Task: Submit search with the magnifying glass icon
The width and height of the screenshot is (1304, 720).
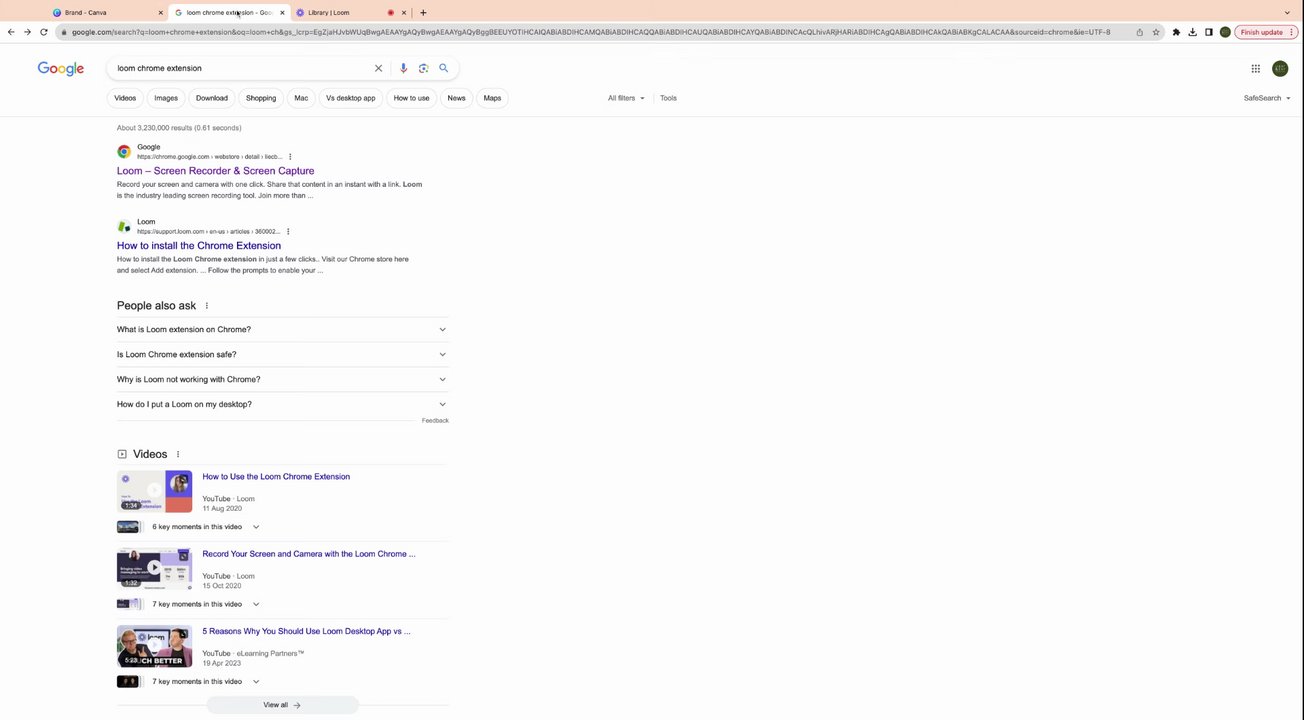Action: point(444,68)
